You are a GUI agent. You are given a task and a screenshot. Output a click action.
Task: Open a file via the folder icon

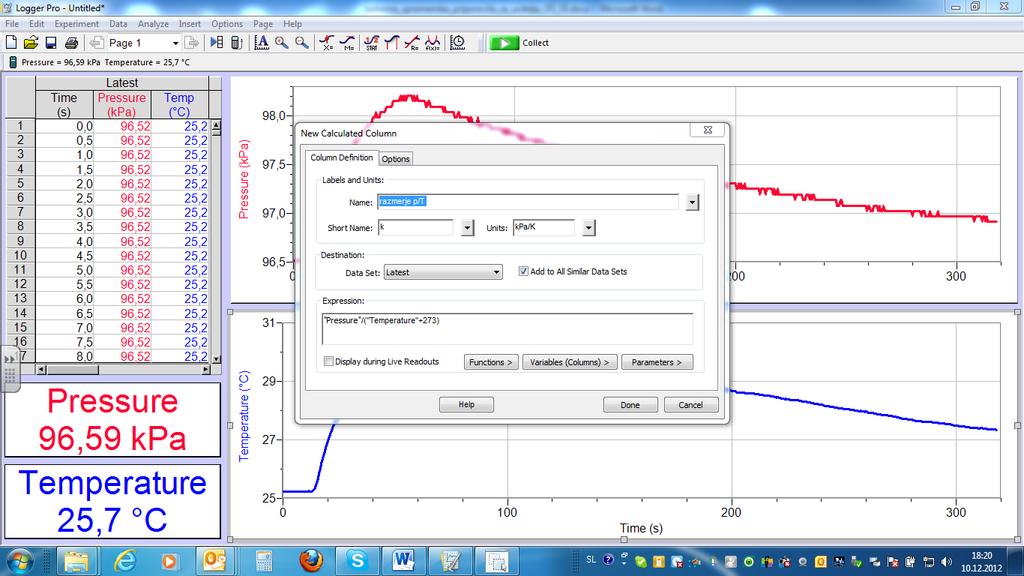(31, 42)
